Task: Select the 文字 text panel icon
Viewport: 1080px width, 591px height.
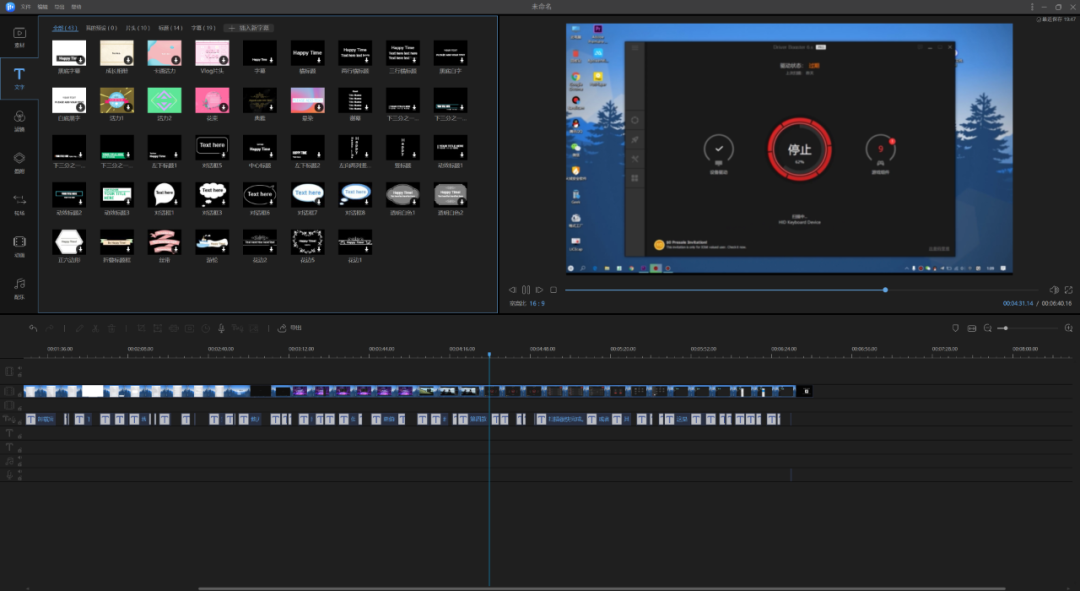Action: click(19, 78)
